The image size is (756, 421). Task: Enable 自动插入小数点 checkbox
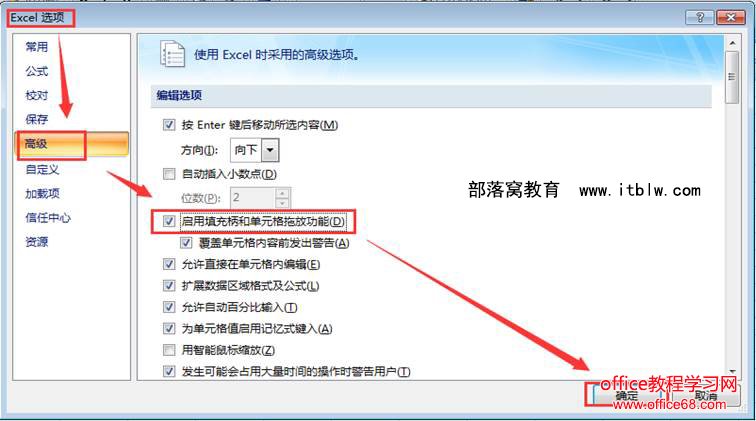pos(169,174)
